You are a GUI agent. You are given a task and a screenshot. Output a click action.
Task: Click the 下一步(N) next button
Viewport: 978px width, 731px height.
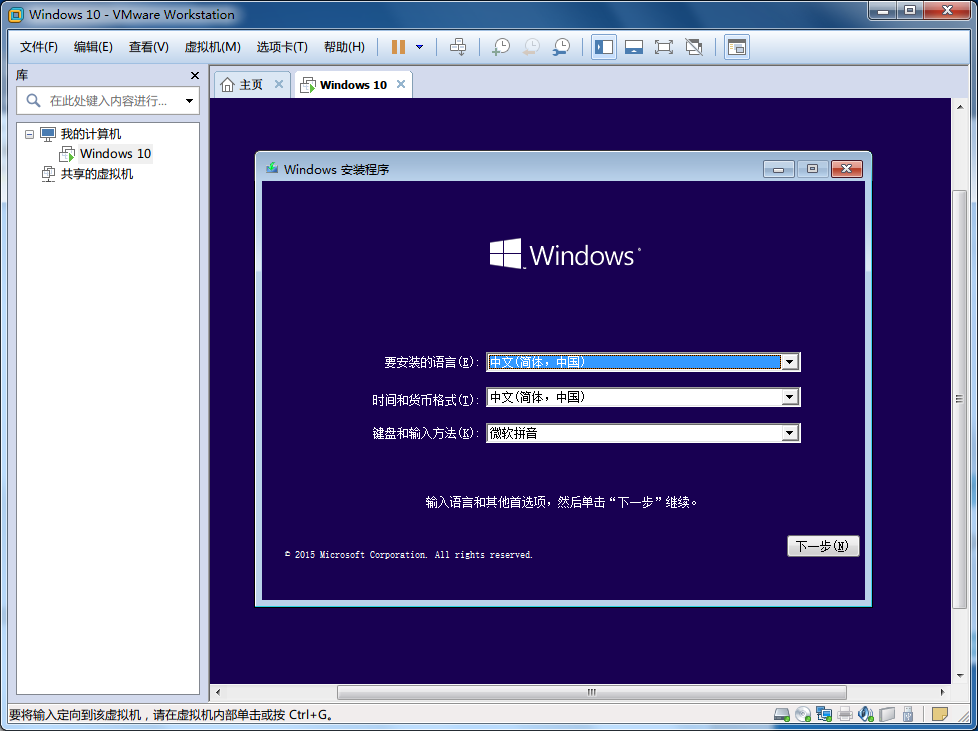pyautogui.click(x=823, y=546)
